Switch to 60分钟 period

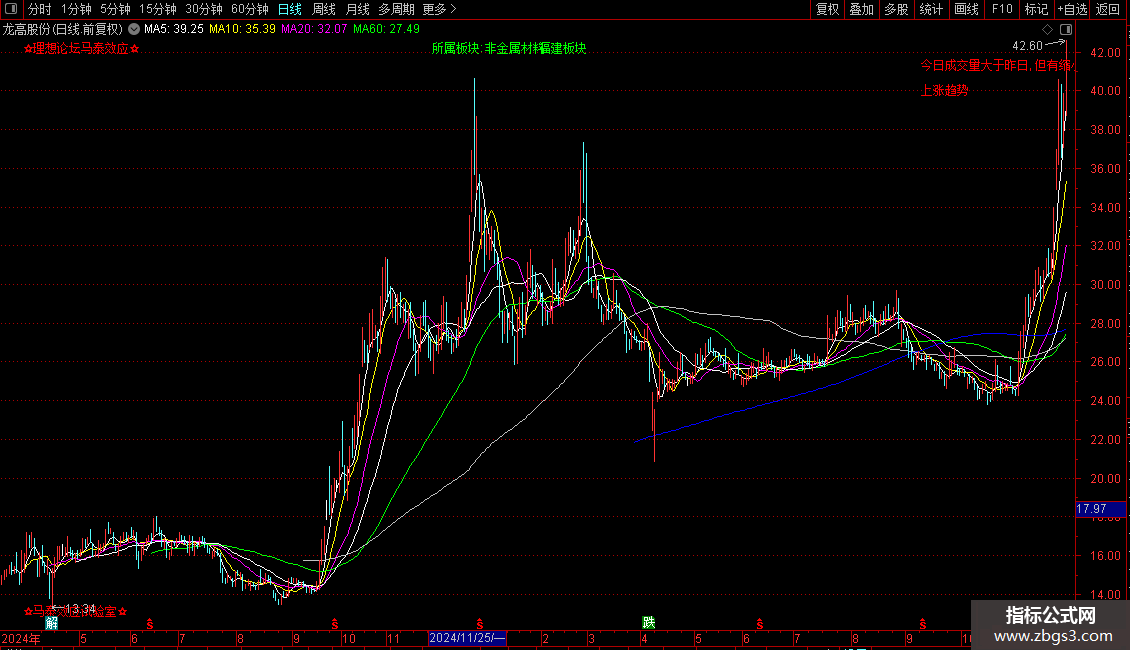click(x=250, y=9)
